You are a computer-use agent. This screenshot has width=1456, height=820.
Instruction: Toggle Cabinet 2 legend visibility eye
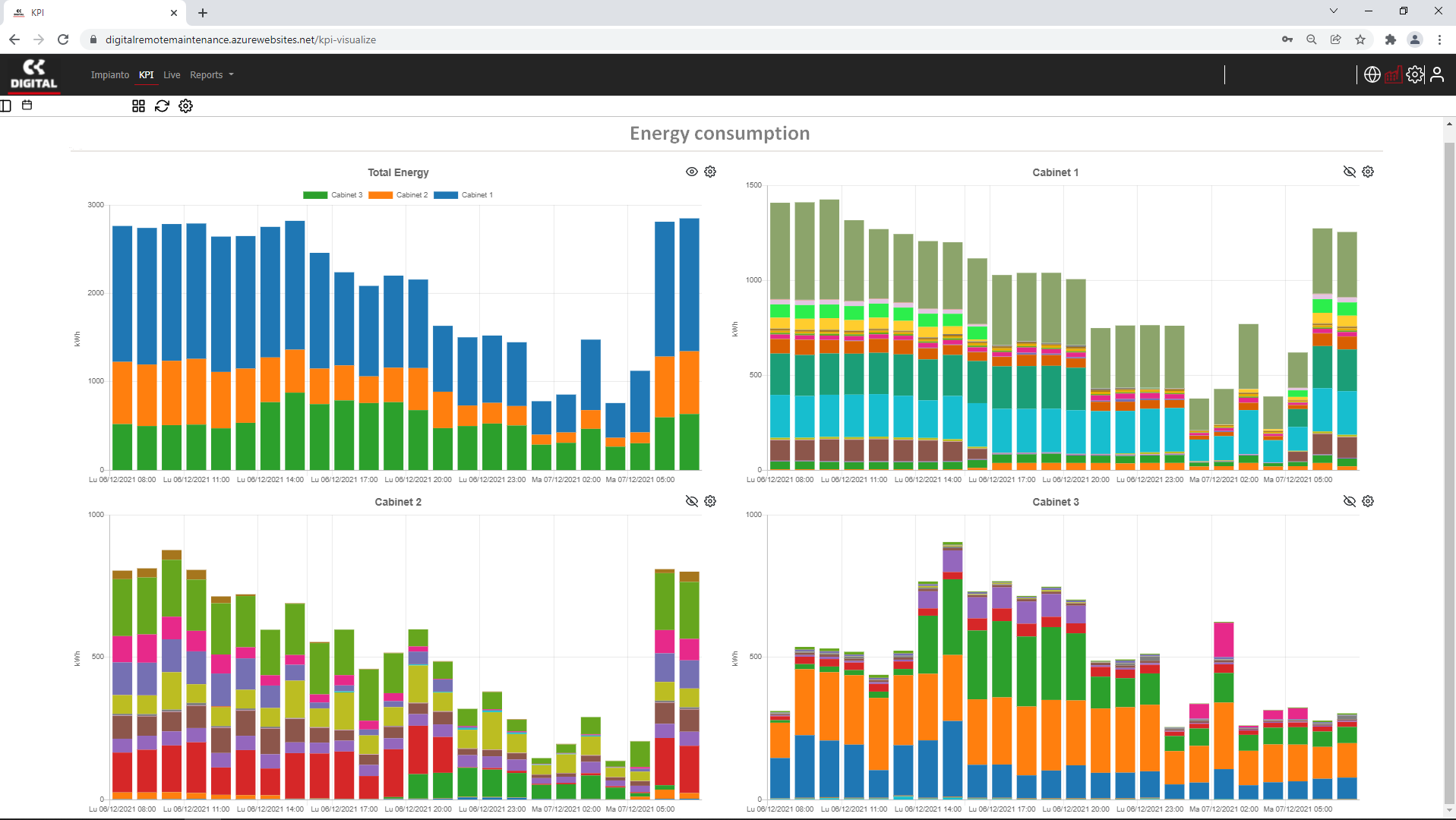(692, 501)
